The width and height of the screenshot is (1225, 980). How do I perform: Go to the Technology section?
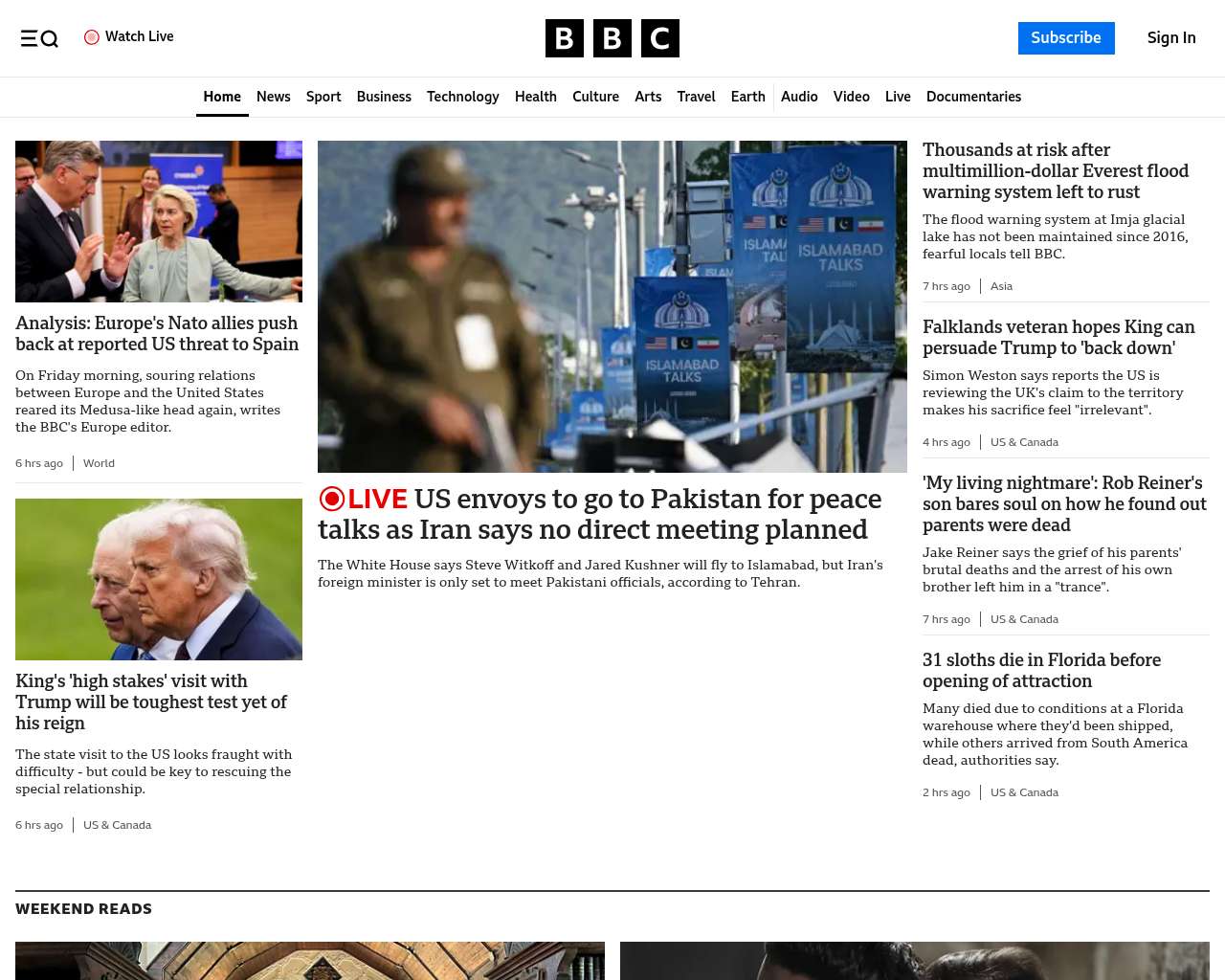click(462, 97)
